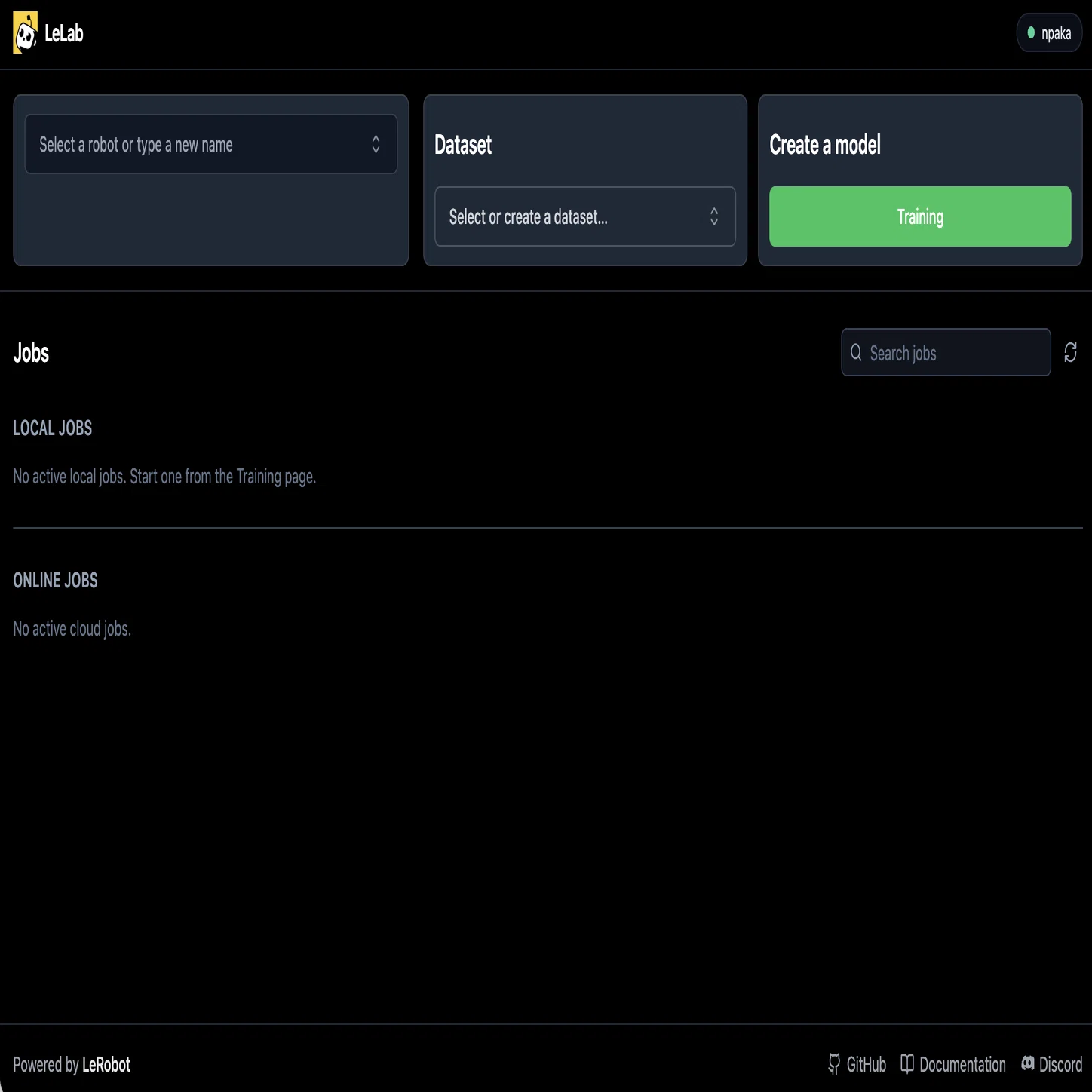Click the green Training button

point(920,216)
